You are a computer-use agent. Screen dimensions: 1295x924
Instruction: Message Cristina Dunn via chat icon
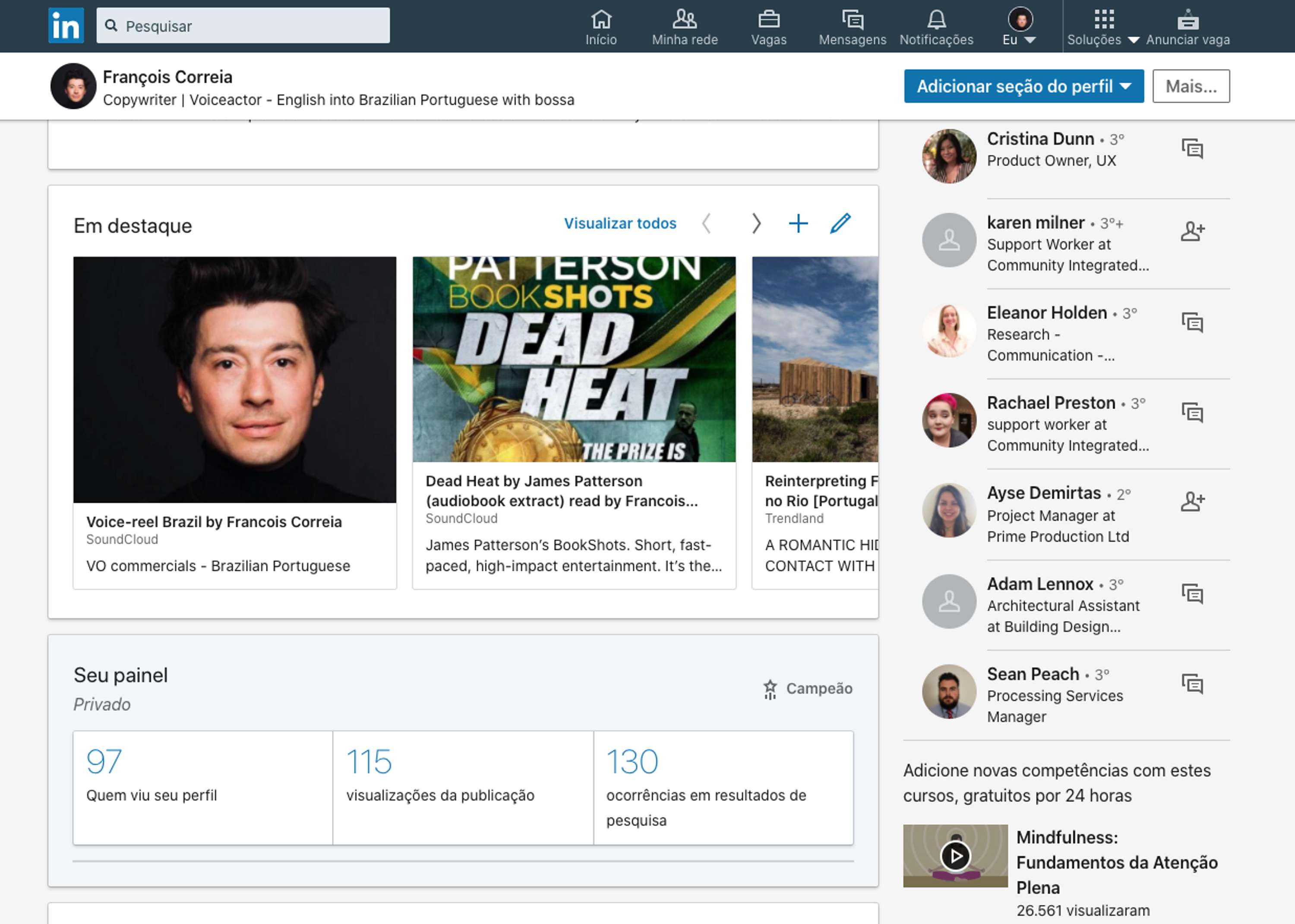pyautogui.click(x=1192, y=148)
